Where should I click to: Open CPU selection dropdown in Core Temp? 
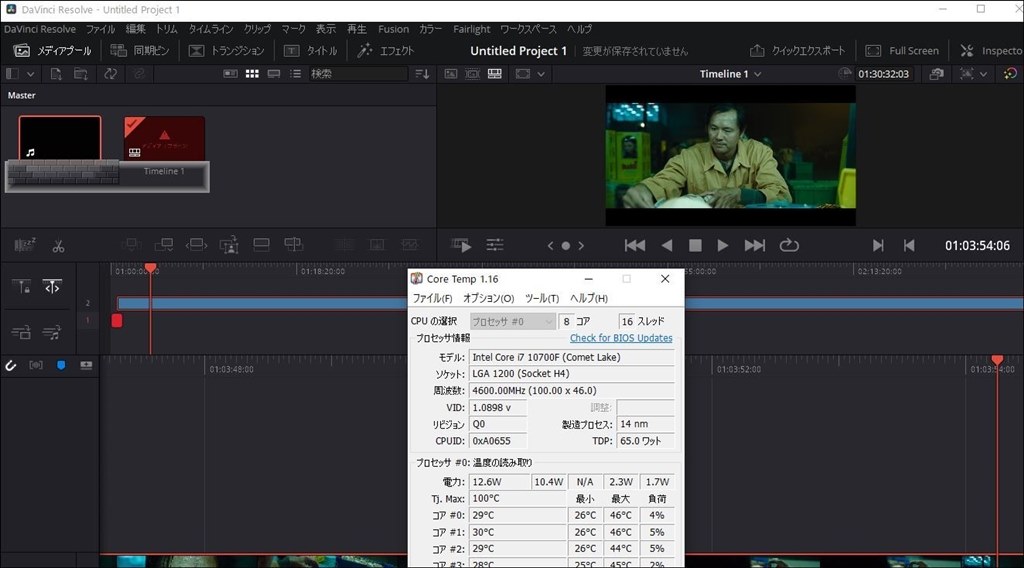point(512,321)
